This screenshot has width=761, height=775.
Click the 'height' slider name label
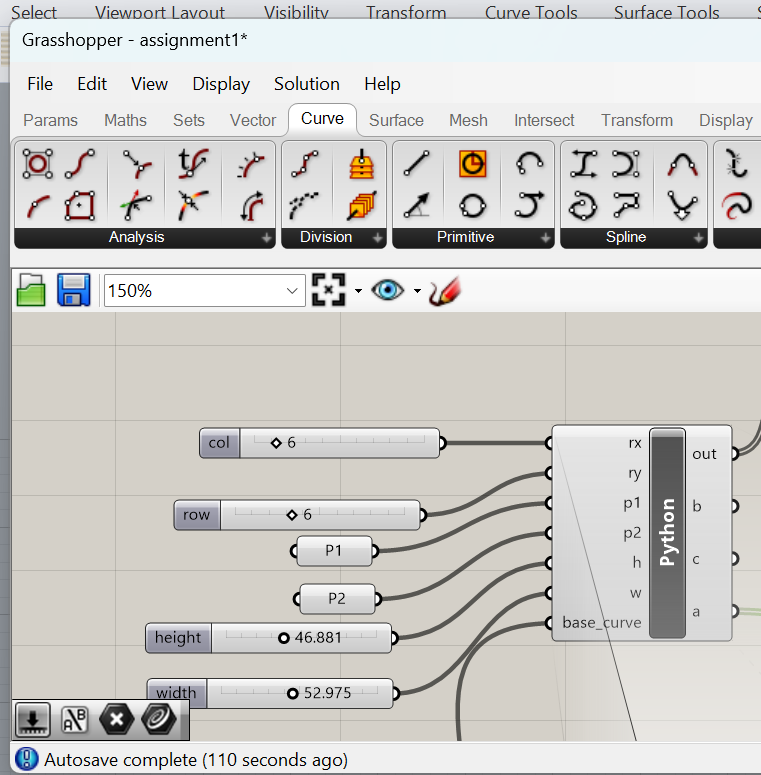point(178,638)
